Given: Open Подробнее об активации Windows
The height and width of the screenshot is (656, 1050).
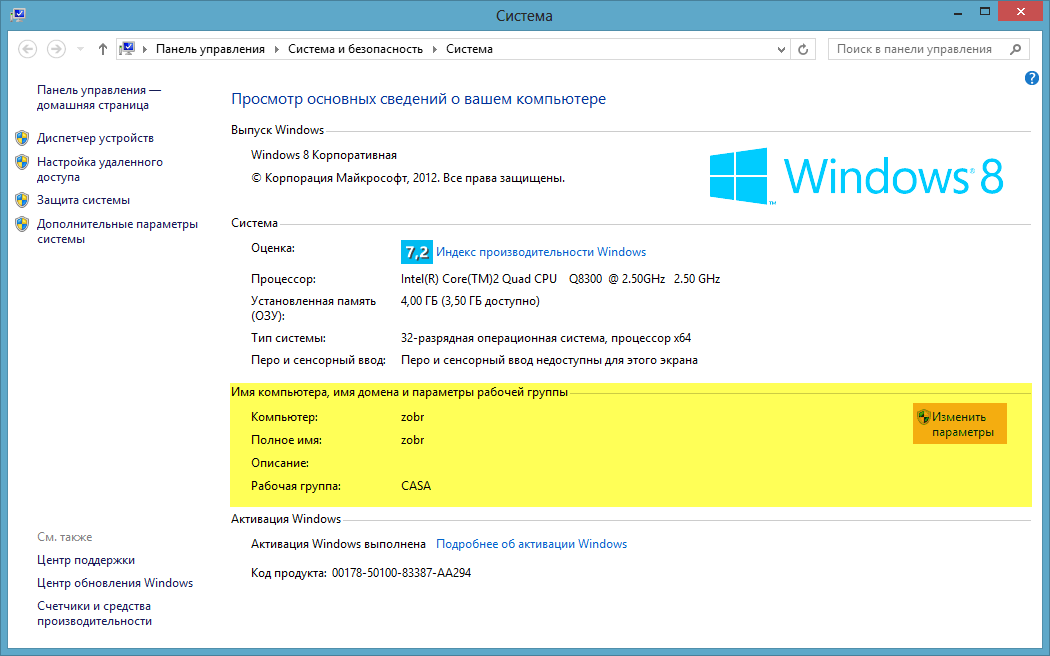Looking at the screenshot, I should coord(532,544).
